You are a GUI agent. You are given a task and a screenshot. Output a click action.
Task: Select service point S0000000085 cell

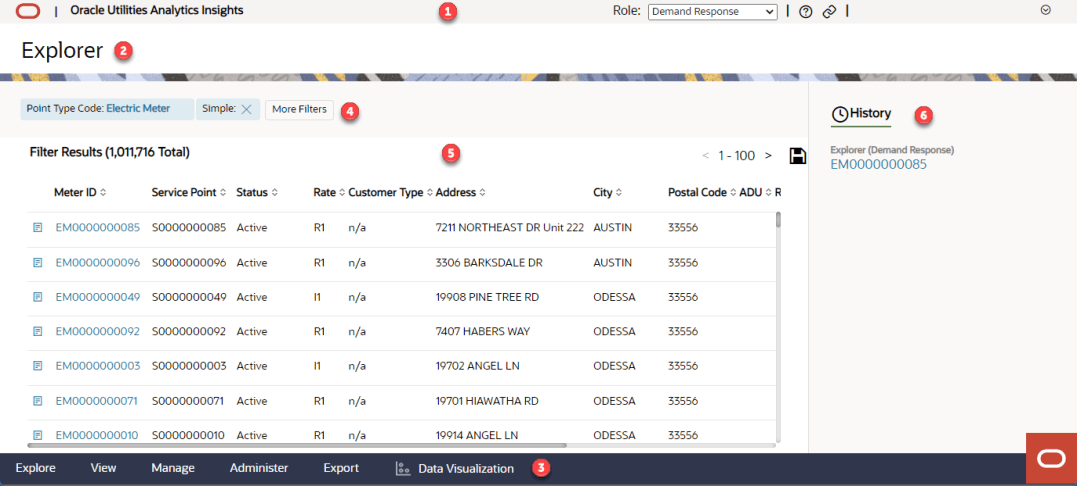(189, 227)
